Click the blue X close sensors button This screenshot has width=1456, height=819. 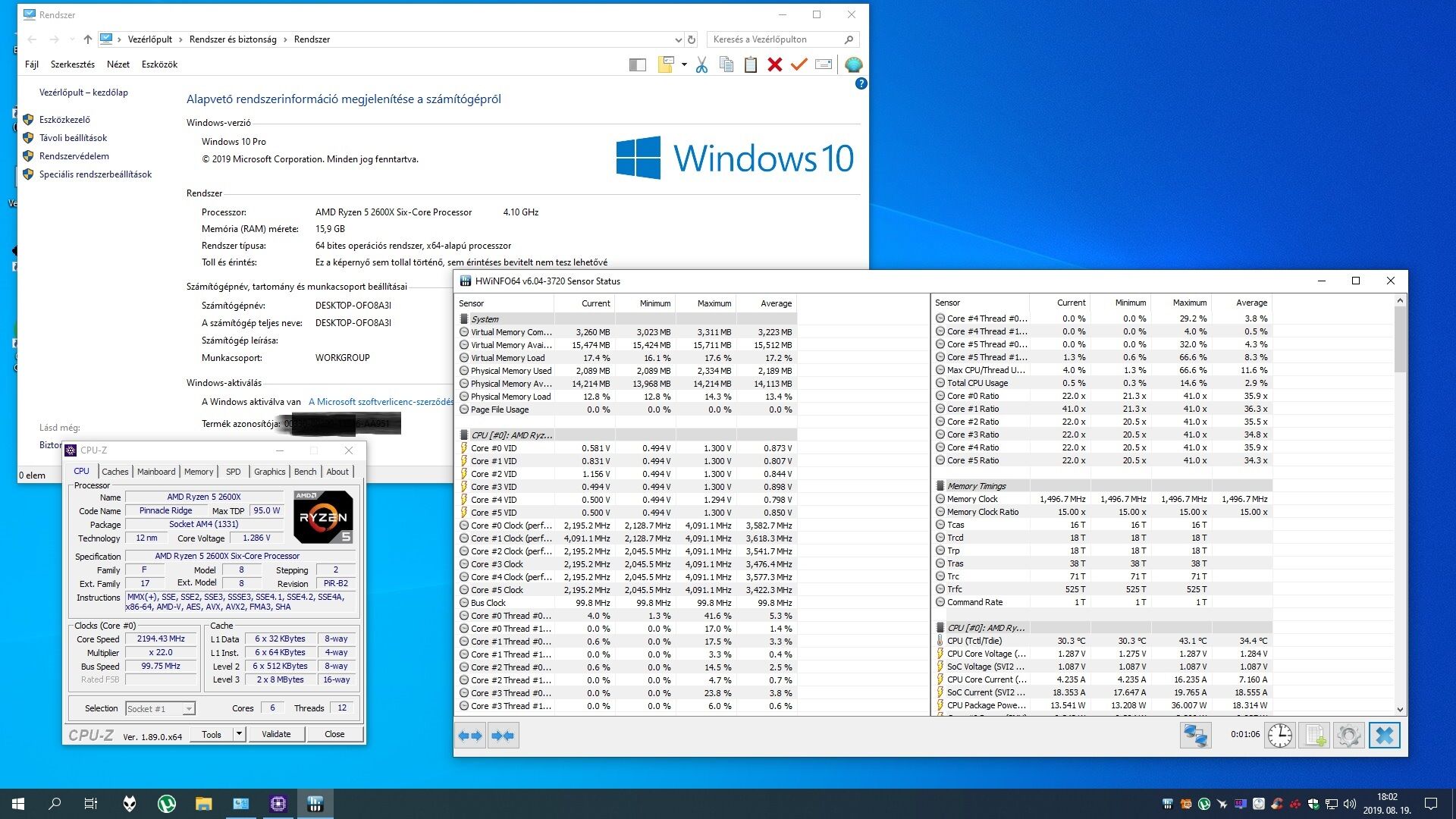coord(1384,736)
